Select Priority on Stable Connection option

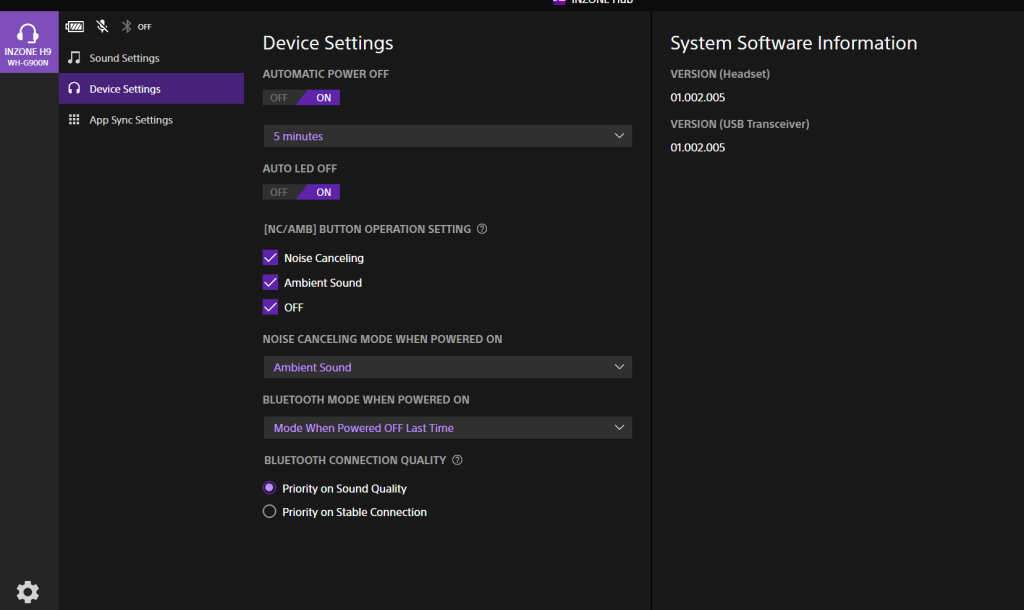pyautogui.click(x=269, y=512)
